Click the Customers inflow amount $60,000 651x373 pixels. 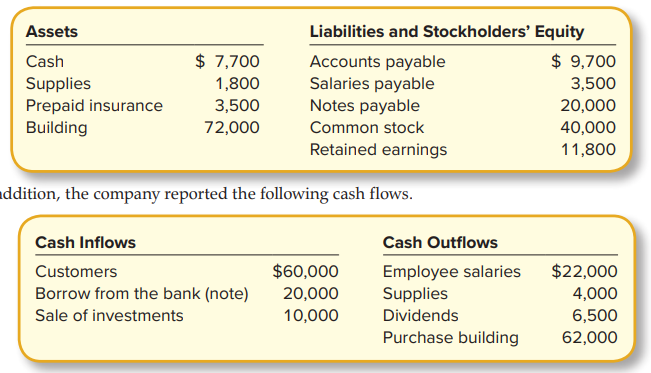(306, 271)
